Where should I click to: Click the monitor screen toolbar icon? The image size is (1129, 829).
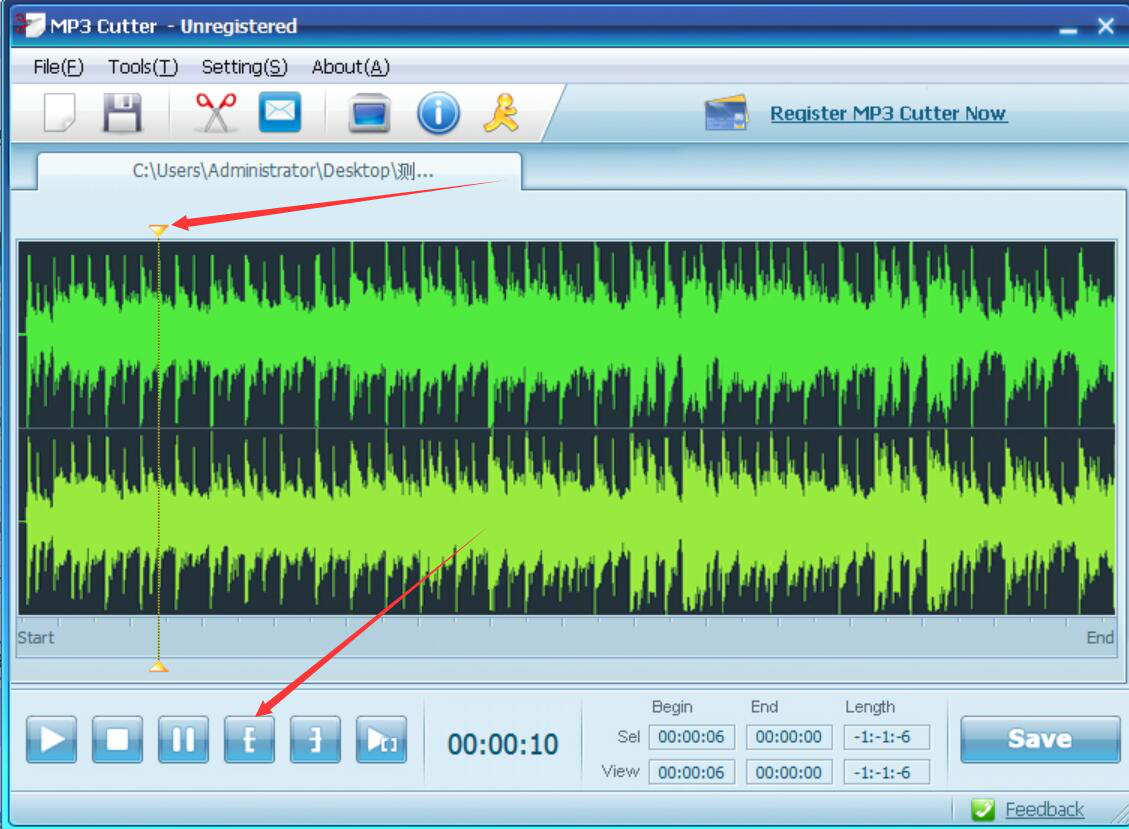pos(369,113)
